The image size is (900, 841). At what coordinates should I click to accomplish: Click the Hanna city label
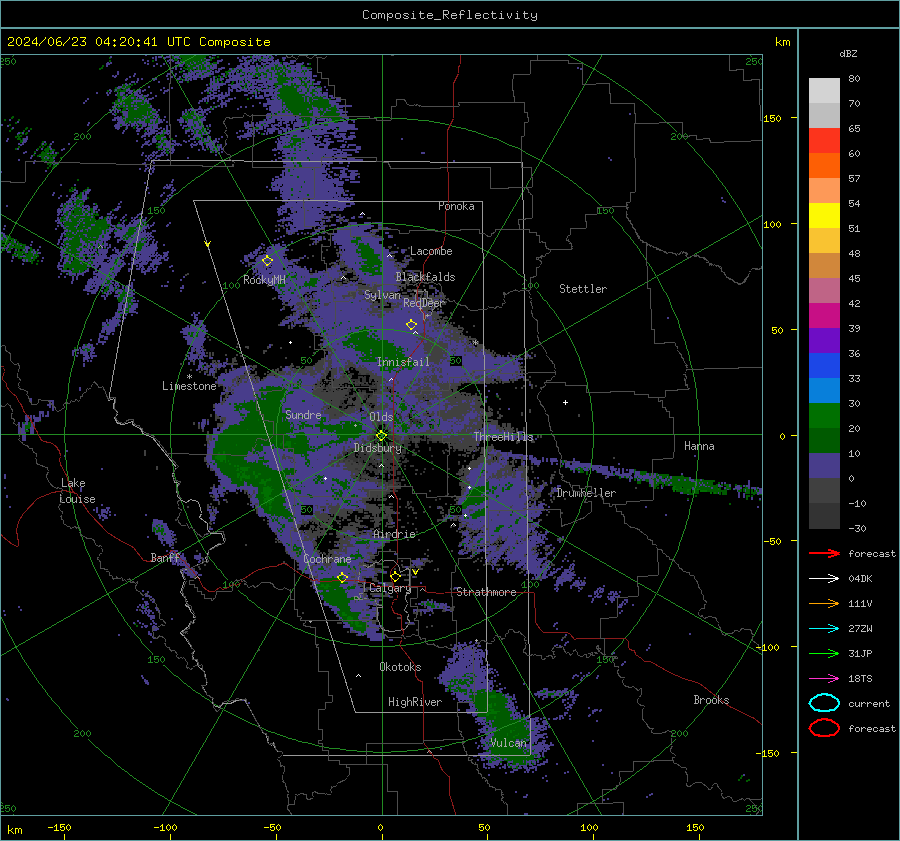click(699, 446)
